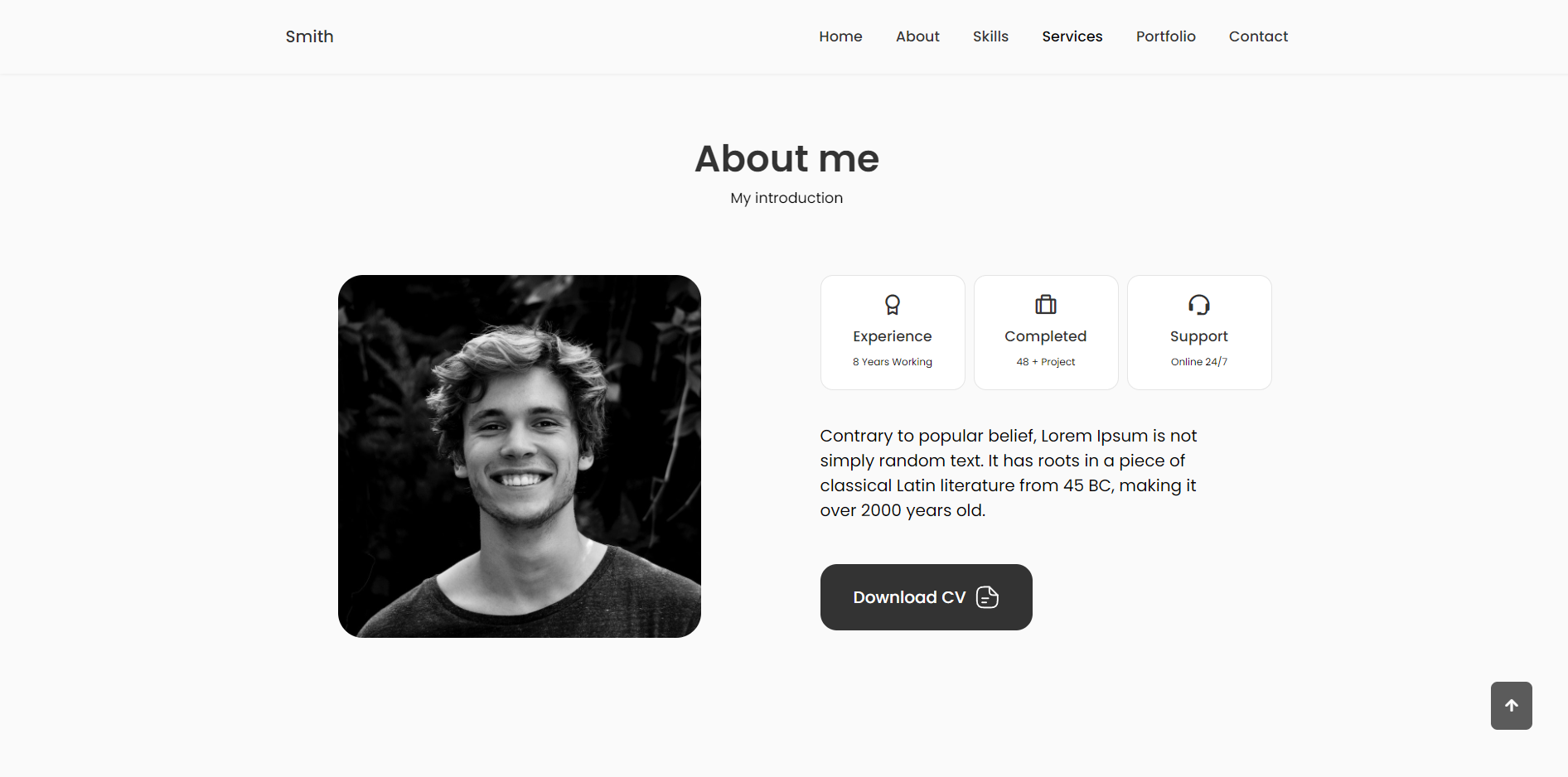Click the award icon in the Experience card
Viewport: 1568px width, 777px height.
coord(893,305)
